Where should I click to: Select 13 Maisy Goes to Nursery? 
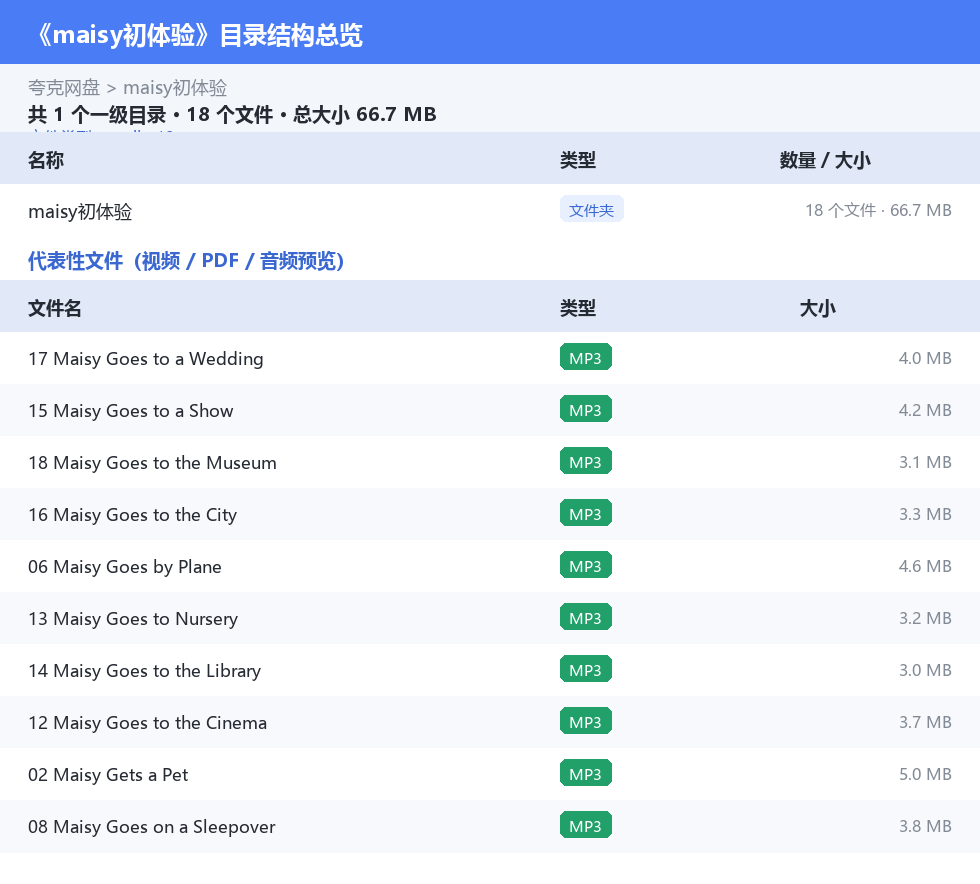(x=133, y=618)
